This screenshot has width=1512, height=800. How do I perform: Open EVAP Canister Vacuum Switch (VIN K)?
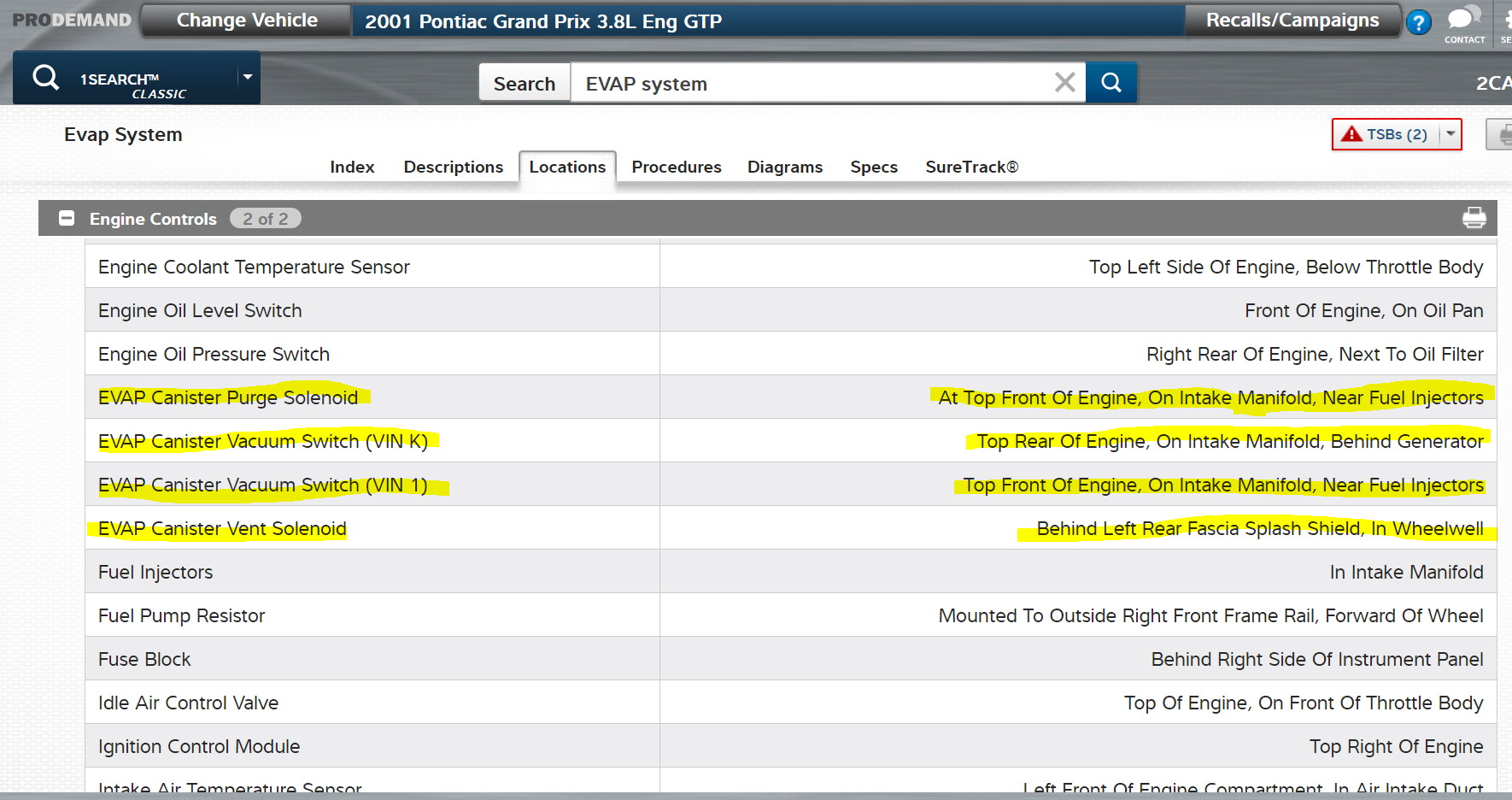coord(263,441)
